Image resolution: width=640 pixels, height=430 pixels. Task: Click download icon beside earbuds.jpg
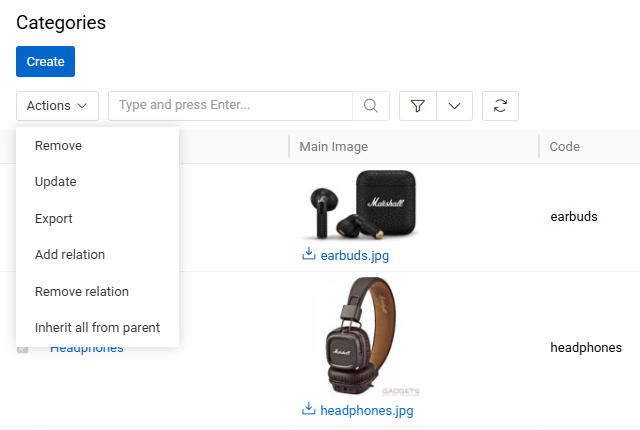[309, 254]
